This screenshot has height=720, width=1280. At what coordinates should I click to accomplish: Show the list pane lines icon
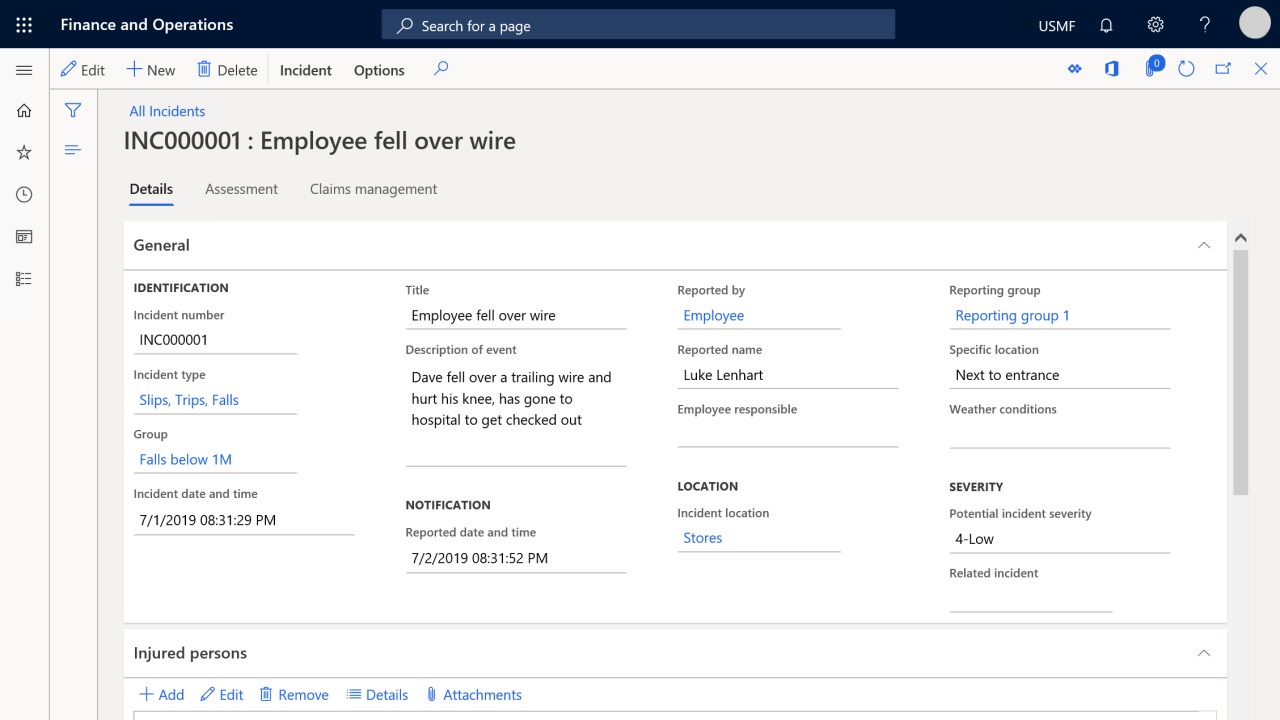coord(73,150)
